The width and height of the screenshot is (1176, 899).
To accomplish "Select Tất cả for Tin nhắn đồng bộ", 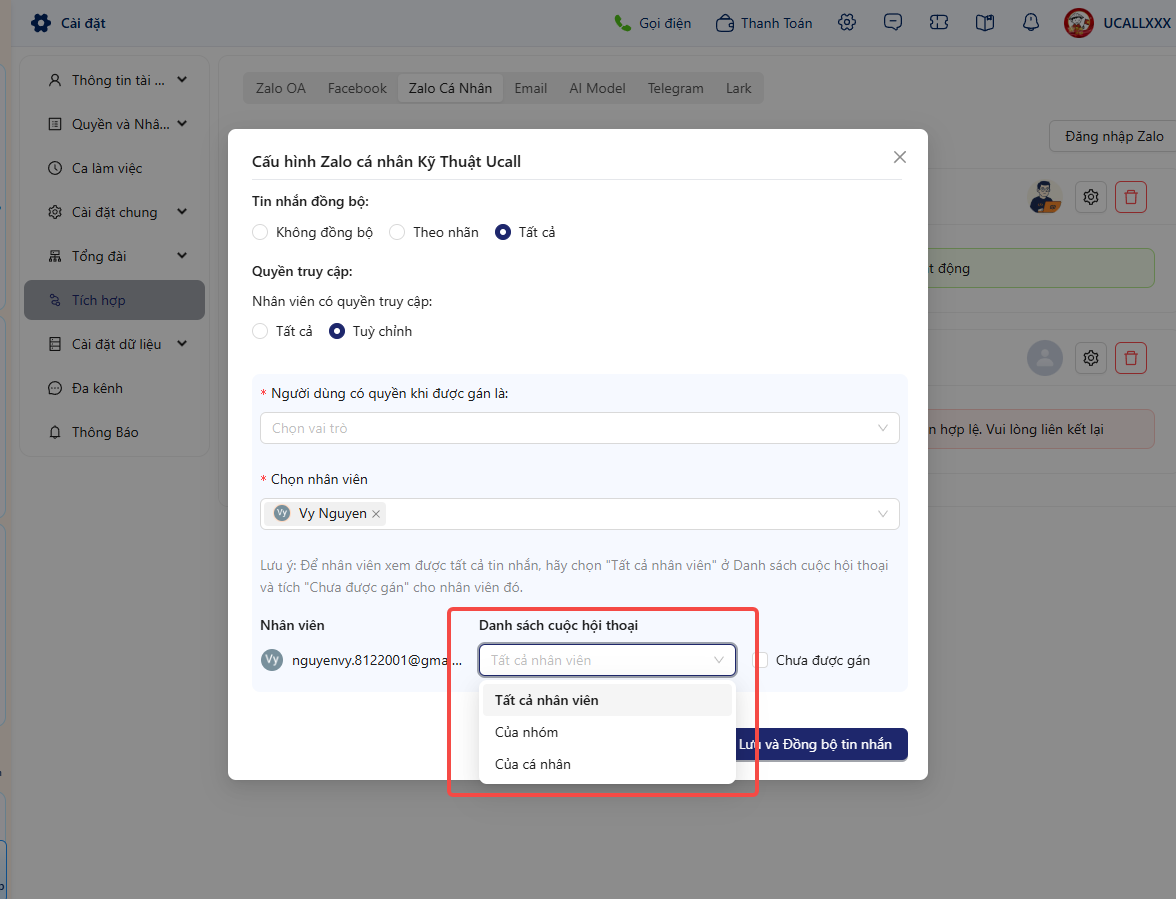I will pos(502,232).
